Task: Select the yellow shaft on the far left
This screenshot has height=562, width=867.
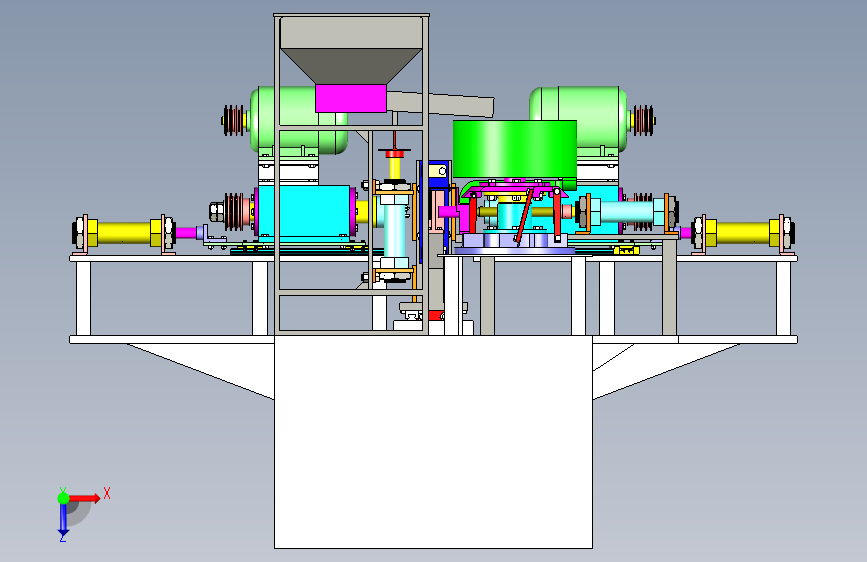Action: pos(124,233)
